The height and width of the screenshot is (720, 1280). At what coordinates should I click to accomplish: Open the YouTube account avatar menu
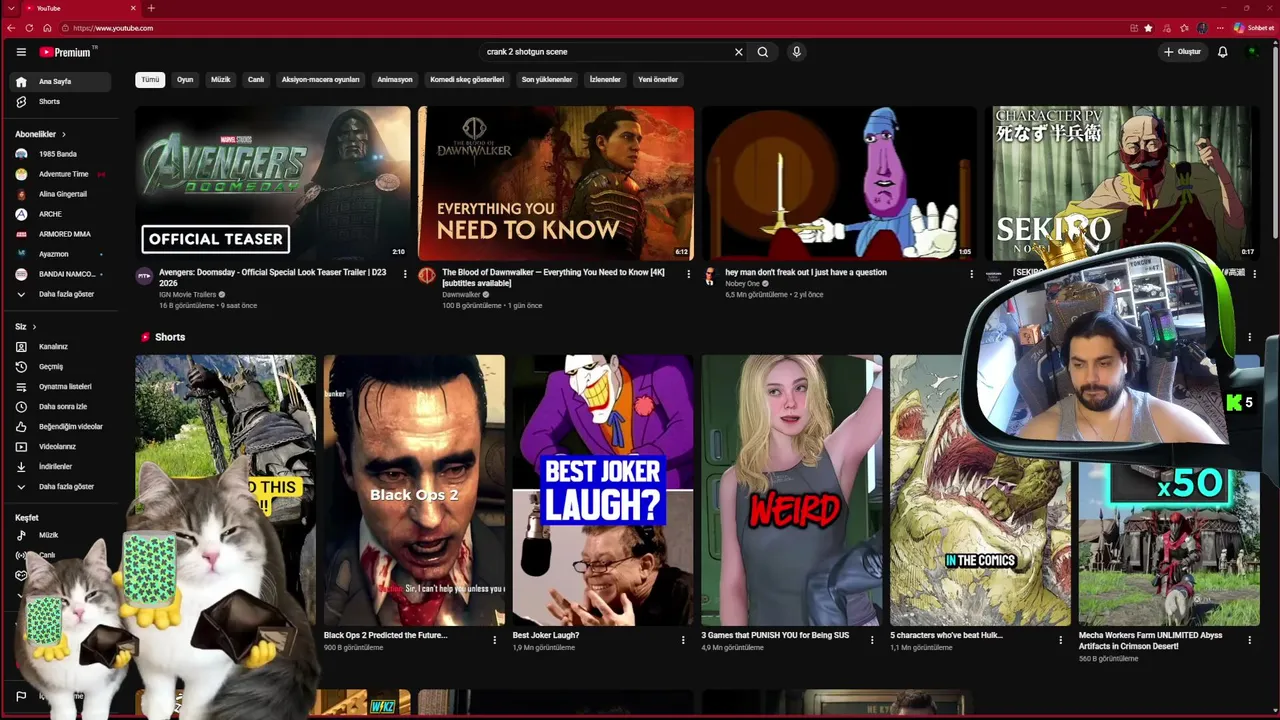tap(1253, 52)
